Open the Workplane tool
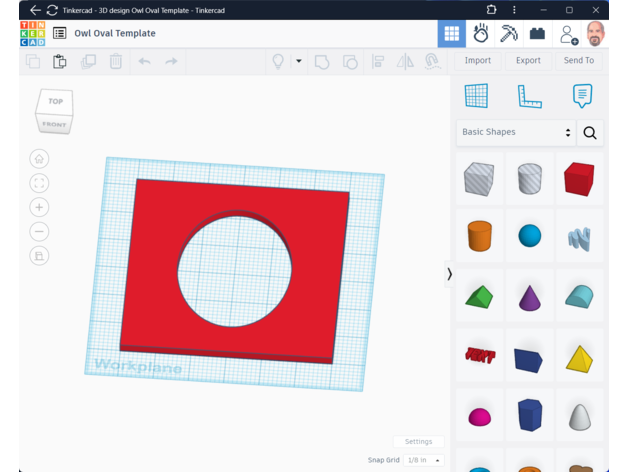628x472 pixels. coord(477,96)
